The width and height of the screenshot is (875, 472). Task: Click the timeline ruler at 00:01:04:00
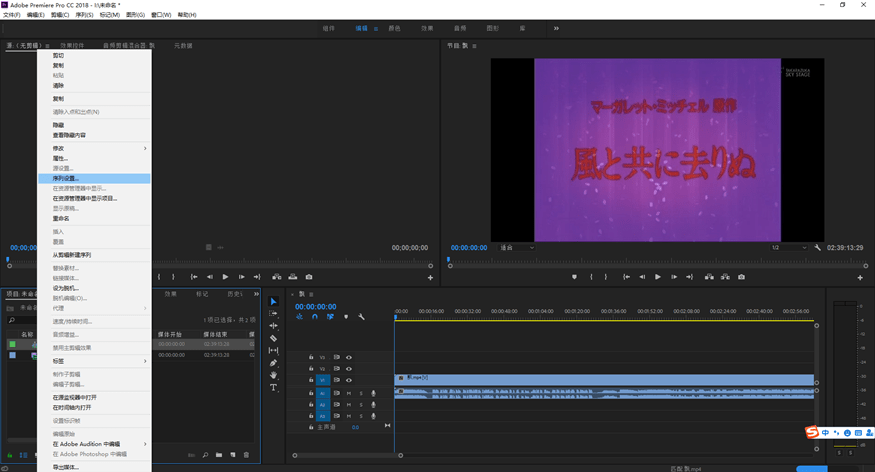(541, 311)
